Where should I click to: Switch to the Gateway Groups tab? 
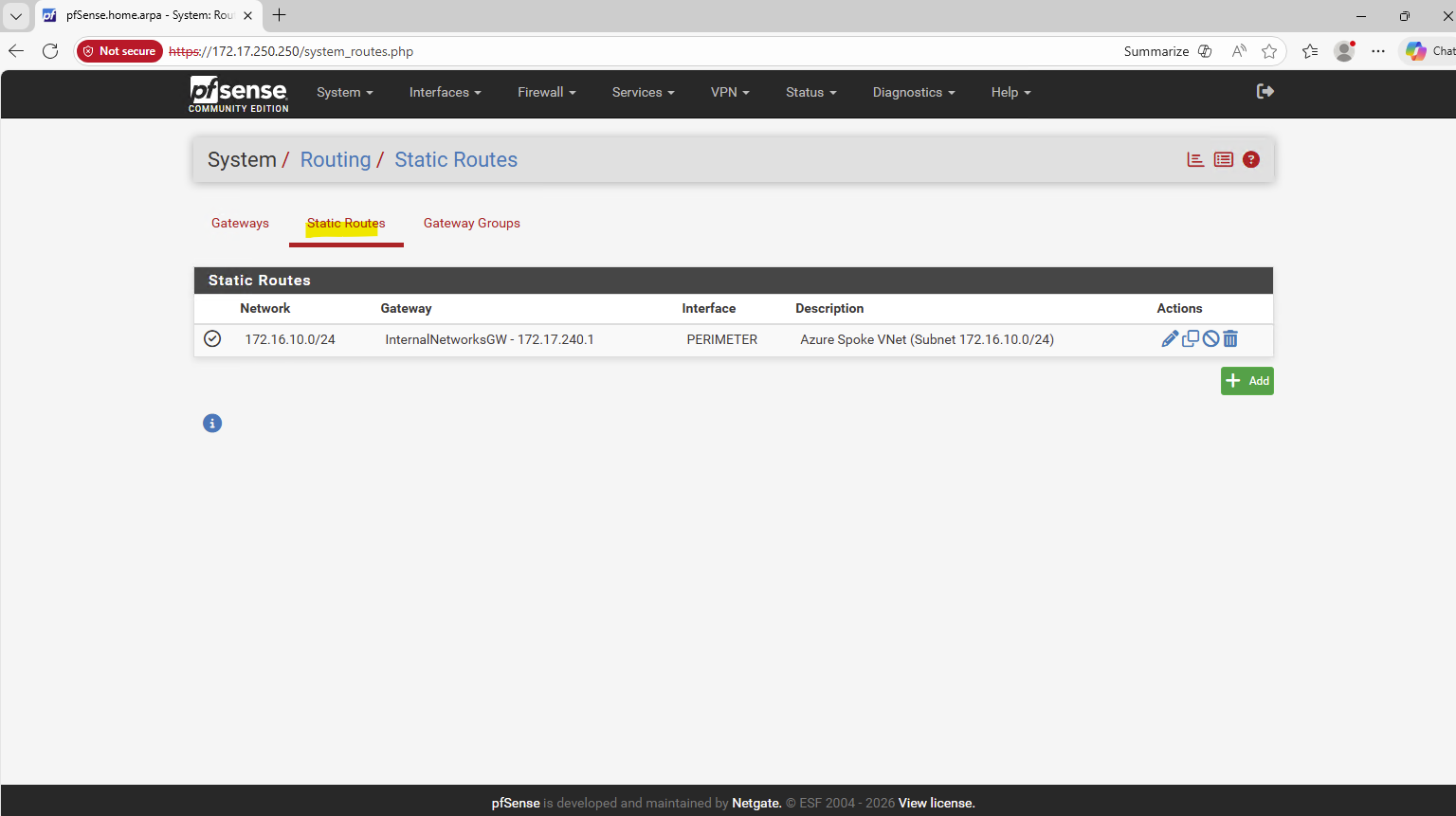pos(472,223)
